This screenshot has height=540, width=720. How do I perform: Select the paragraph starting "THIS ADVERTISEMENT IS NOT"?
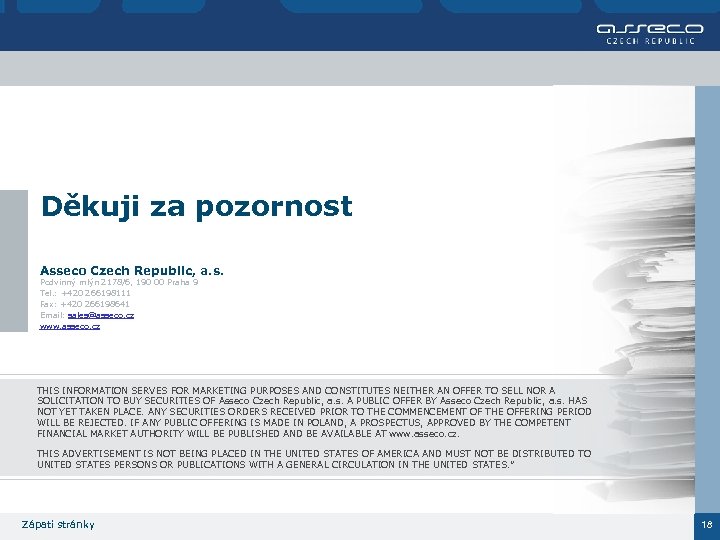314,459
